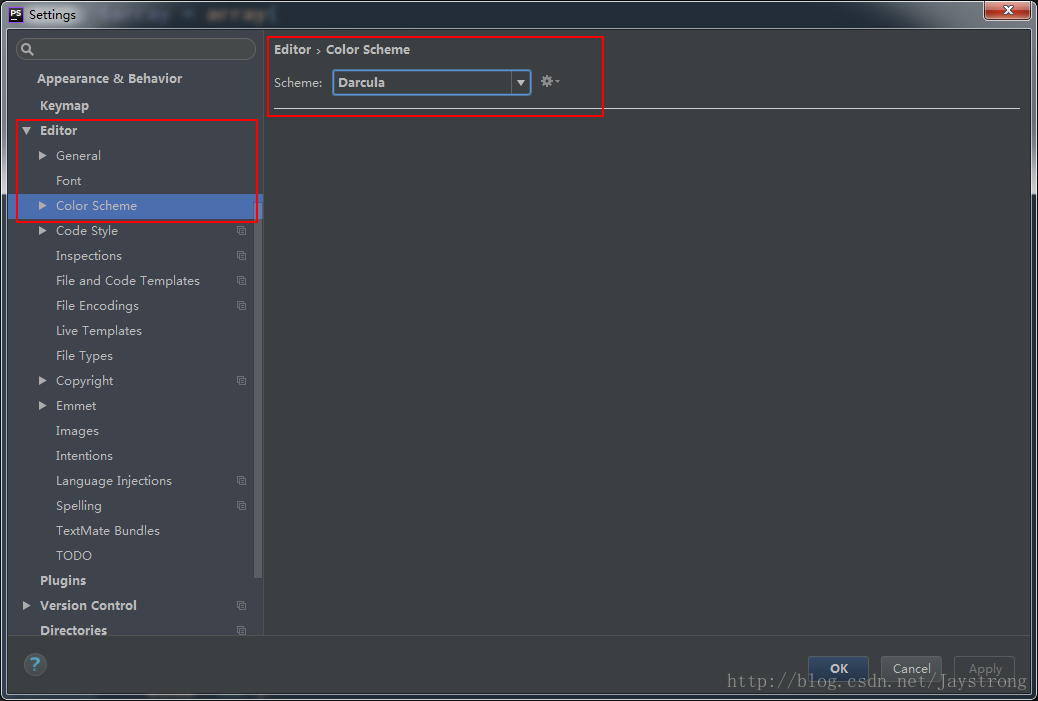Open TextMate Bundles settings
Image resolution: width=1038 pixels, height=701 pixels.
pyautogui.click(x=107, y=531)
